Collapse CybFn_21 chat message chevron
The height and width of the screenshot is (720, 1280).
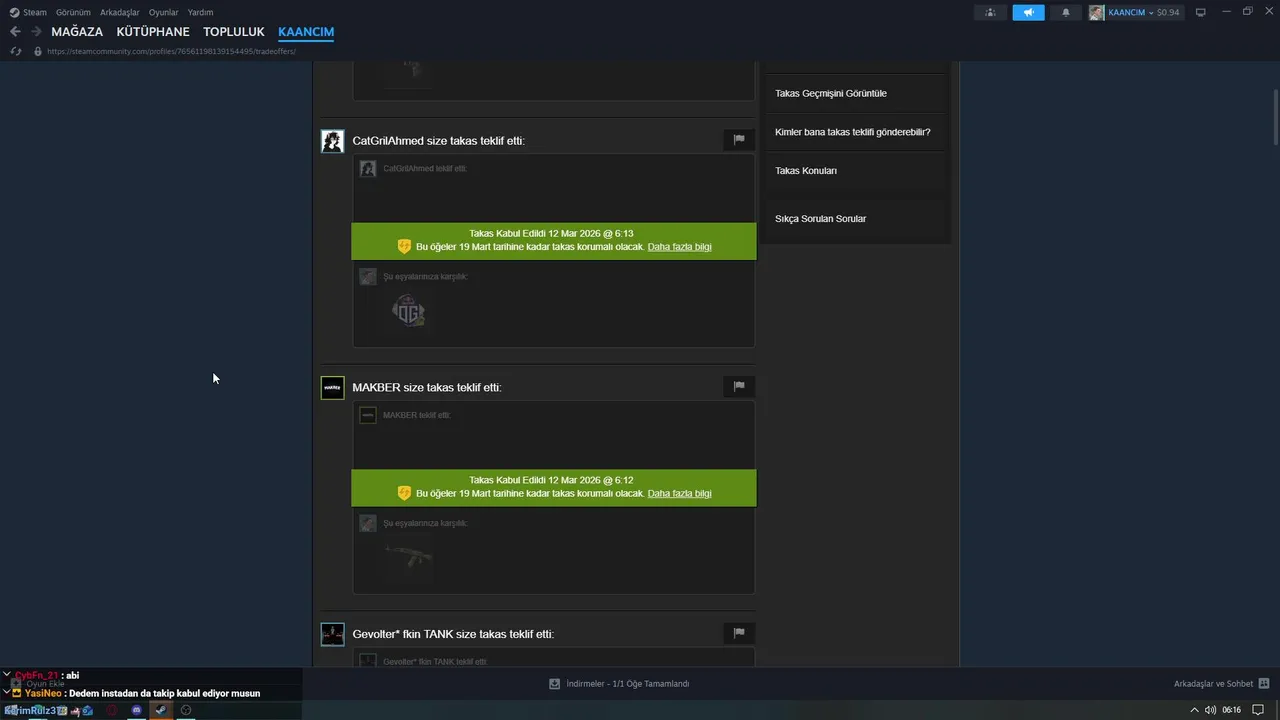(7, 675)
